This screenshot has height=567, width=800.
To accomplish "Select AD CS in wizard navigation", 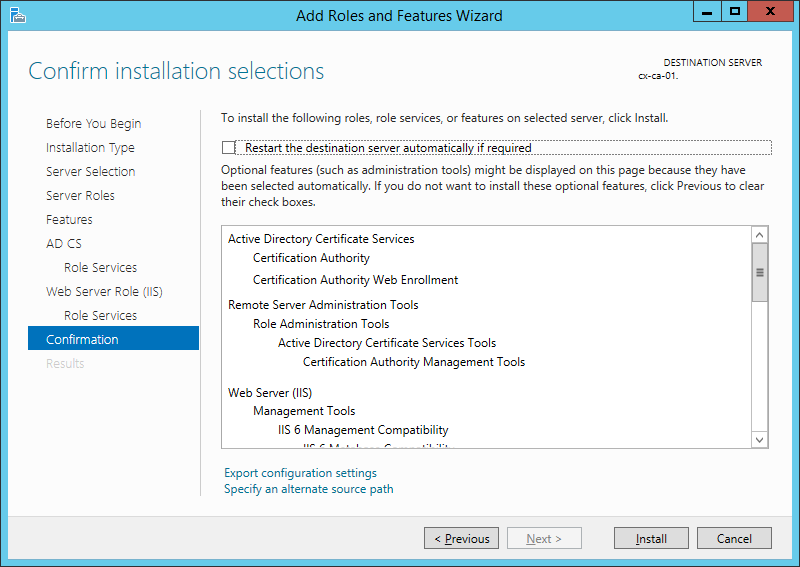I will (64, 244).
